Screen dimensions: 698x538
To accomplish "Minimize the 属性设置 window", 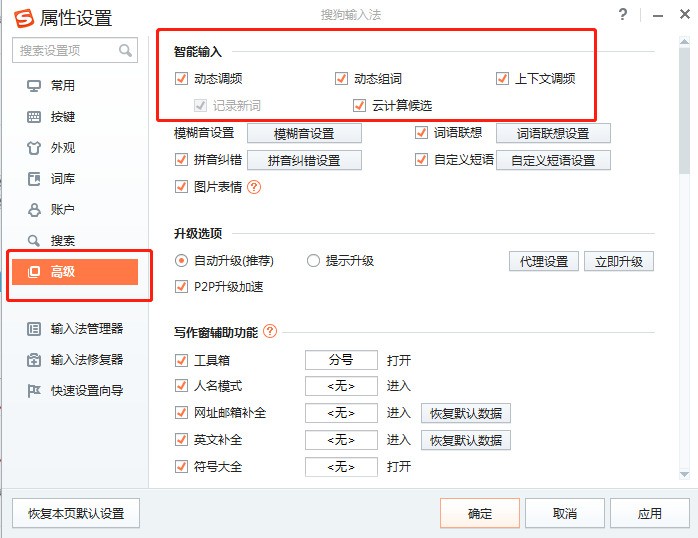I will (x=658, y=16).
